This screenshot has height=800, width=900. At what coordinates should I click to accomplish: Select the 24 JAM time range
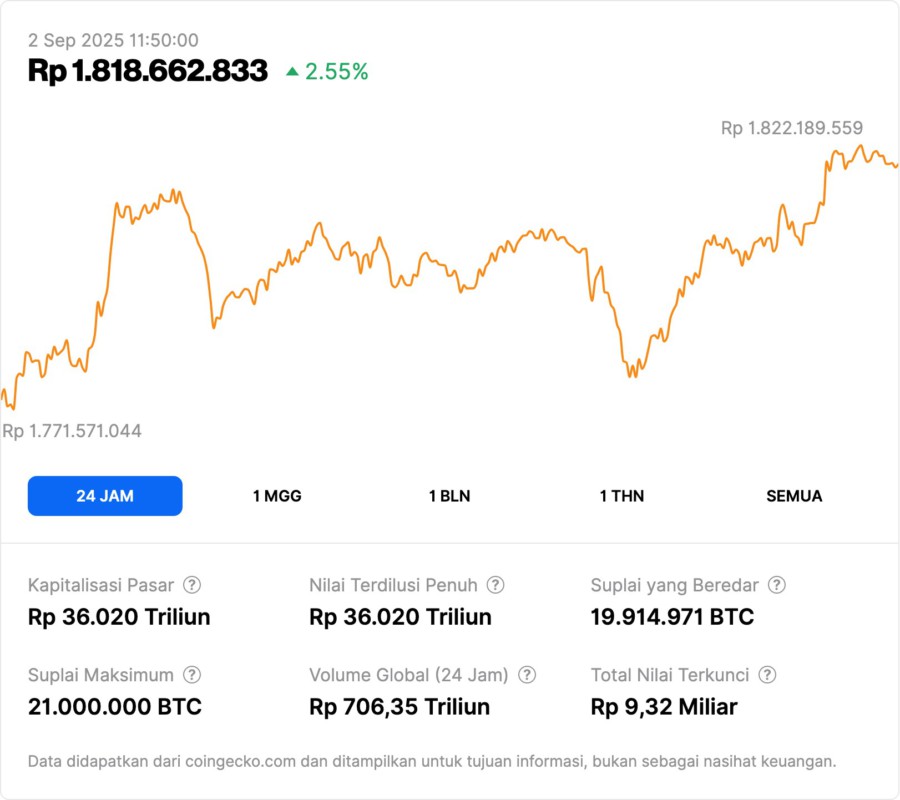pos(105,496)
